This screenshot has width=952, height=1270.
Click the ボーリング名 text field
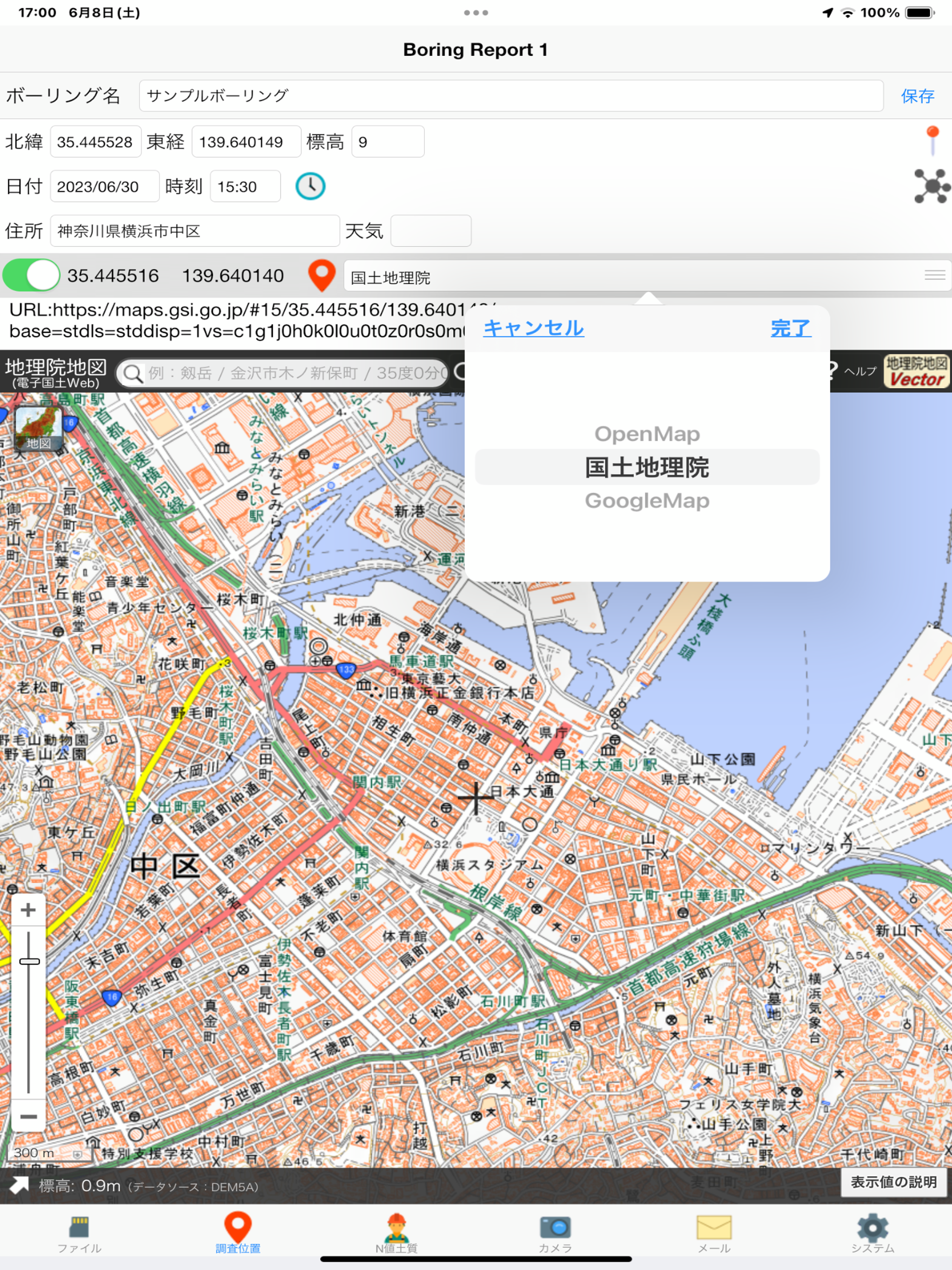(x=510, y=96)
